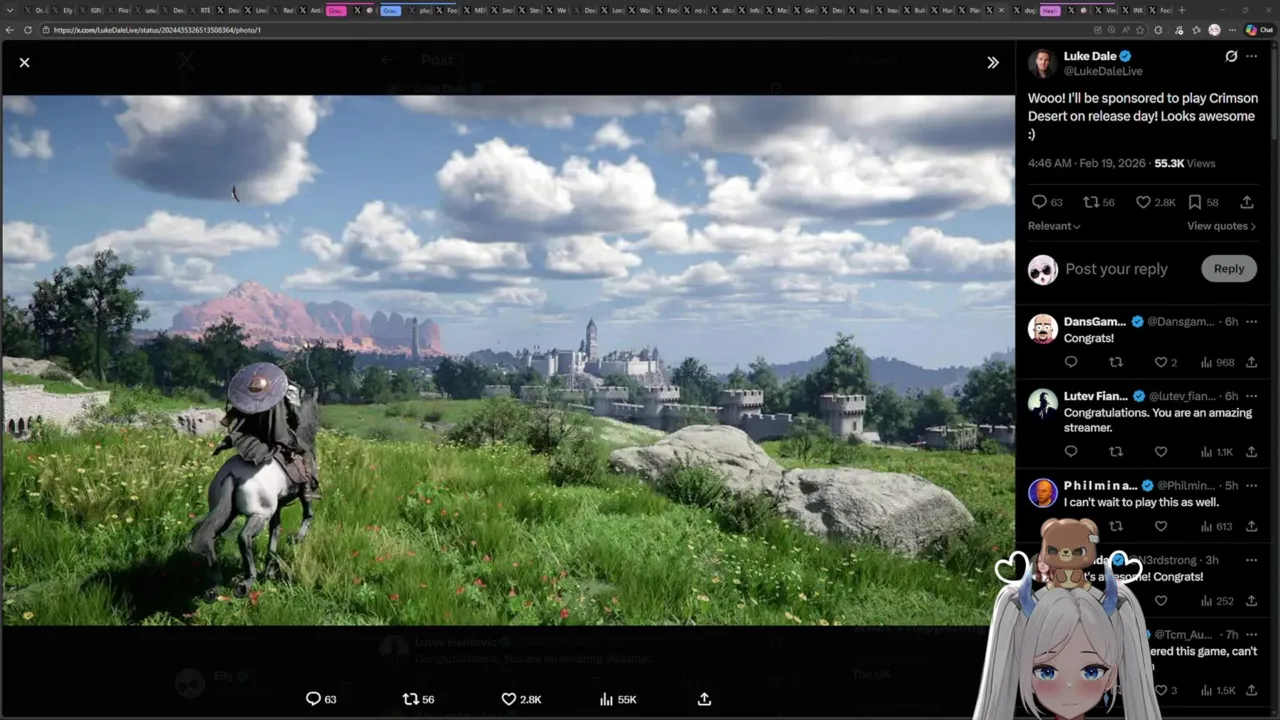Bookmark the post with 58 bookmarks
This screenshot has height=720, width=1280.
(1203, 202)
